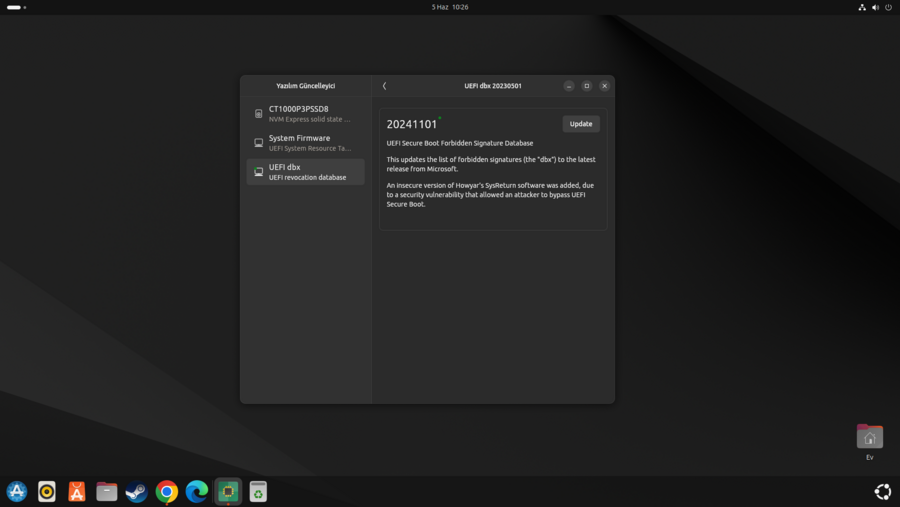Open the App Center from the dock
This screenshot has height=507, width=900.
click(17, 491)
